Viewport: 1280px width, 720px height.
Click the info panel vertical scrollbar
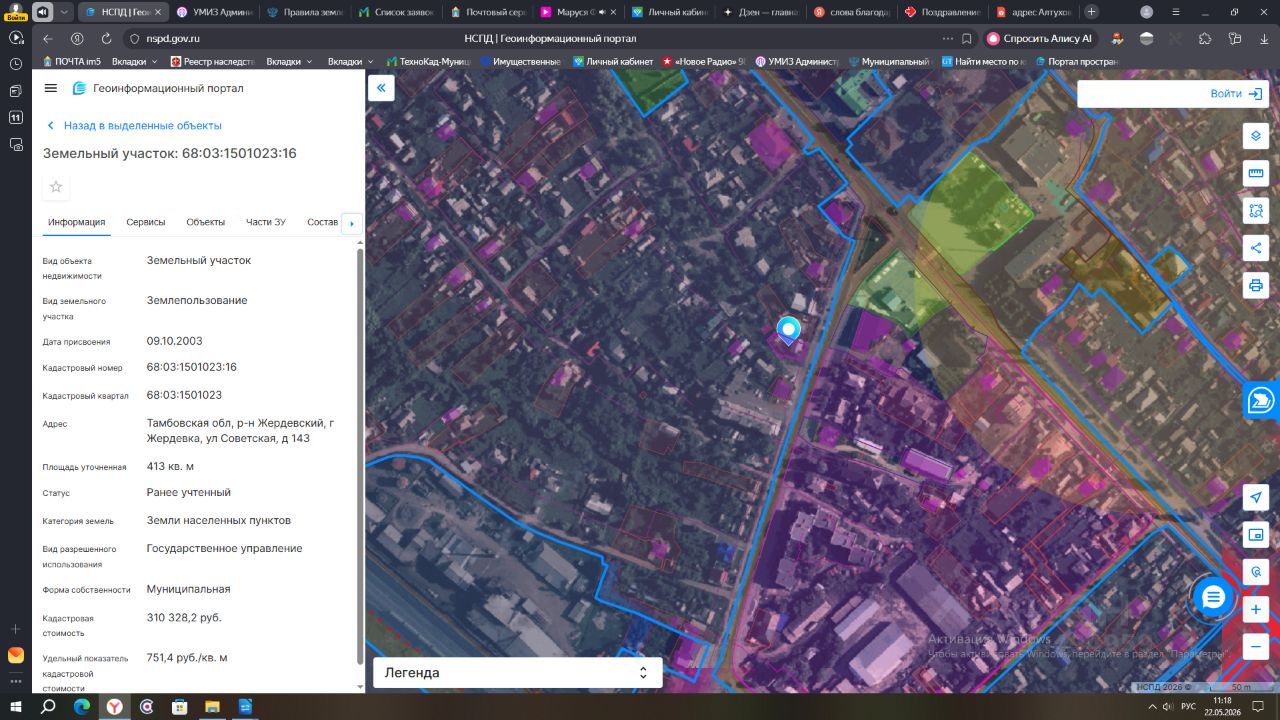[360, 455]
